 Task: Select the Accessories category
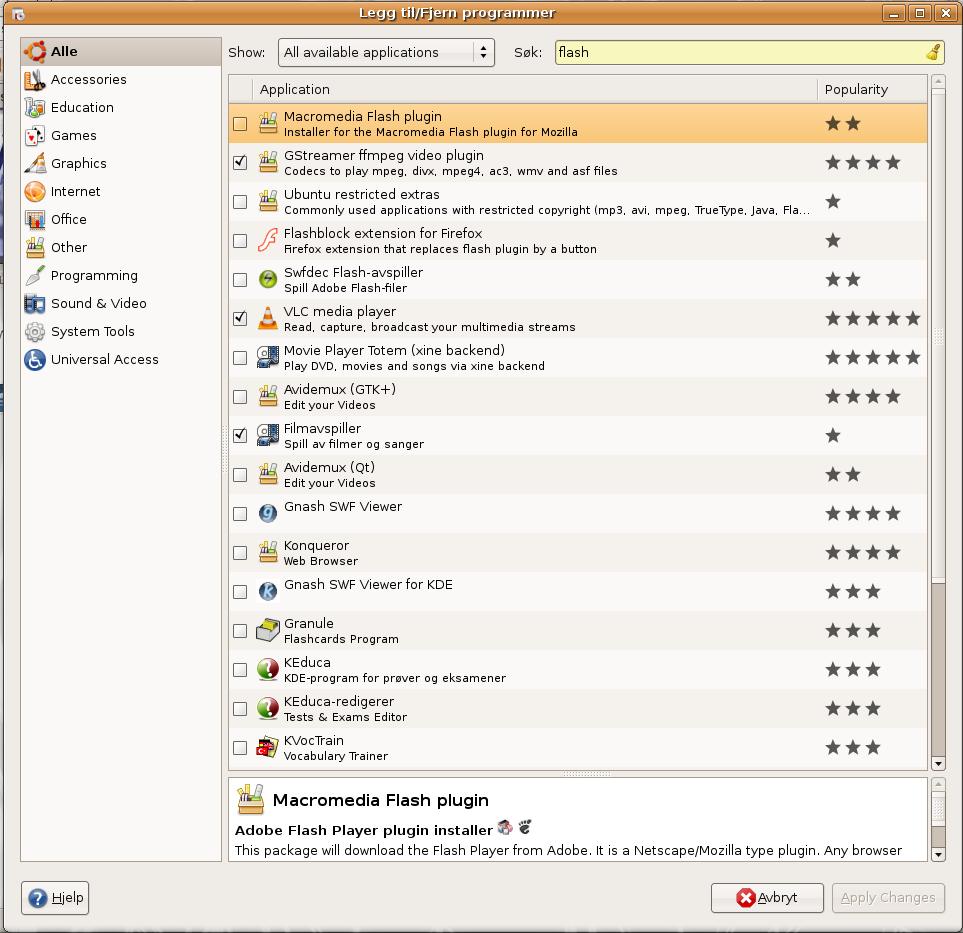click(x=120, y=80)
